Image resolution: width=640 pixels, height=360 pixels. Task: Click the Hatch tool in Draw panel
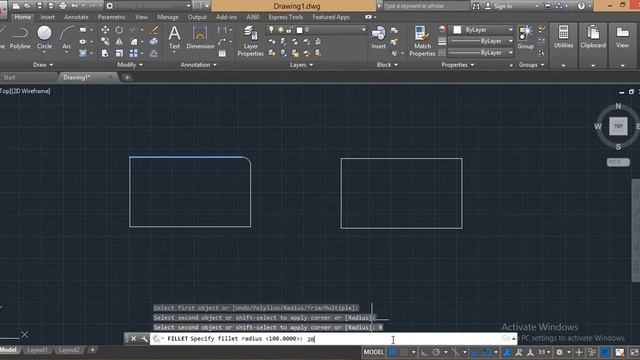pyautogui.click(x=83, y=53)
